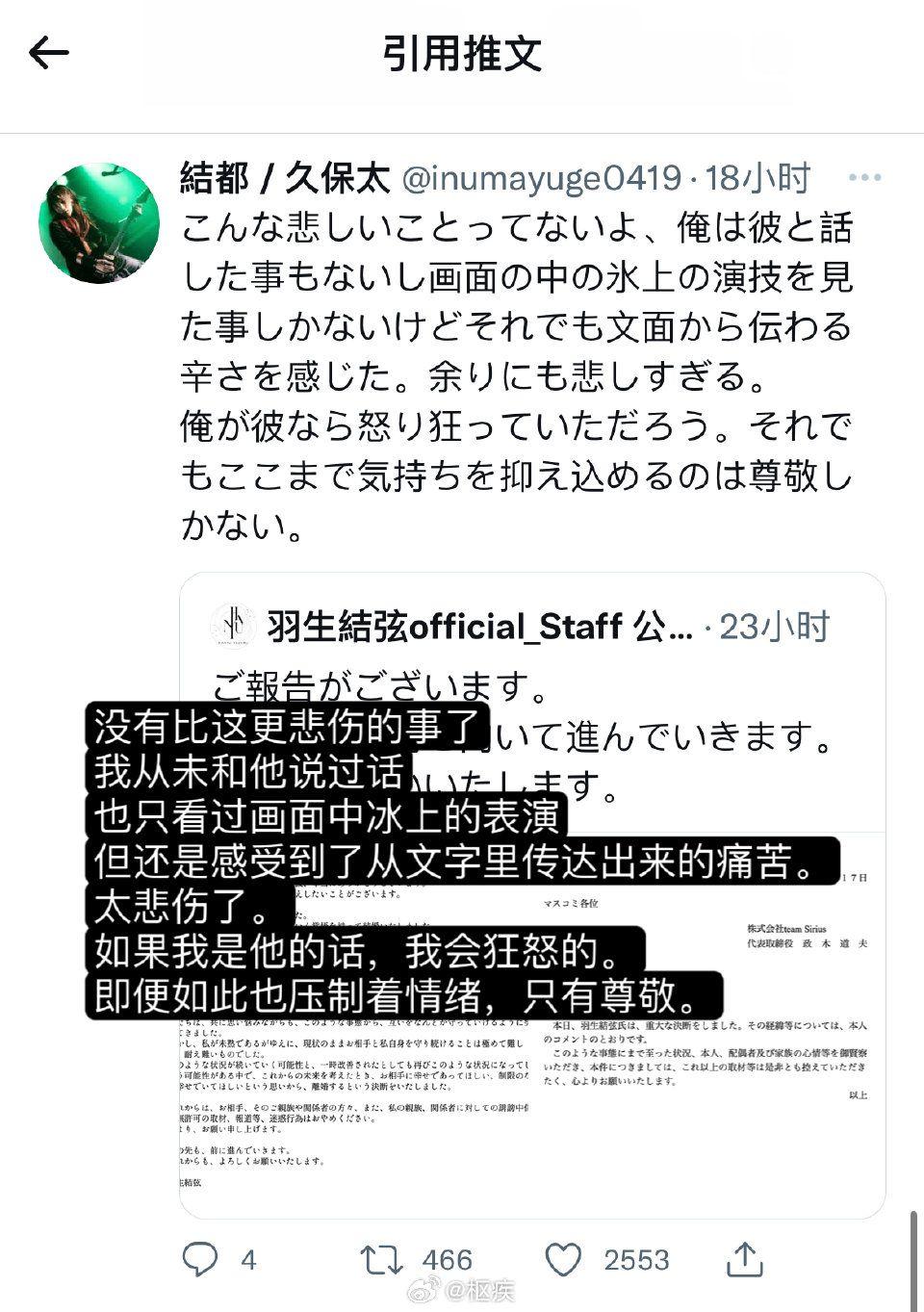Tap the reply speech bubble icon
The width and height of the screenshot is (924, 1312).
tap(201, 1259)
